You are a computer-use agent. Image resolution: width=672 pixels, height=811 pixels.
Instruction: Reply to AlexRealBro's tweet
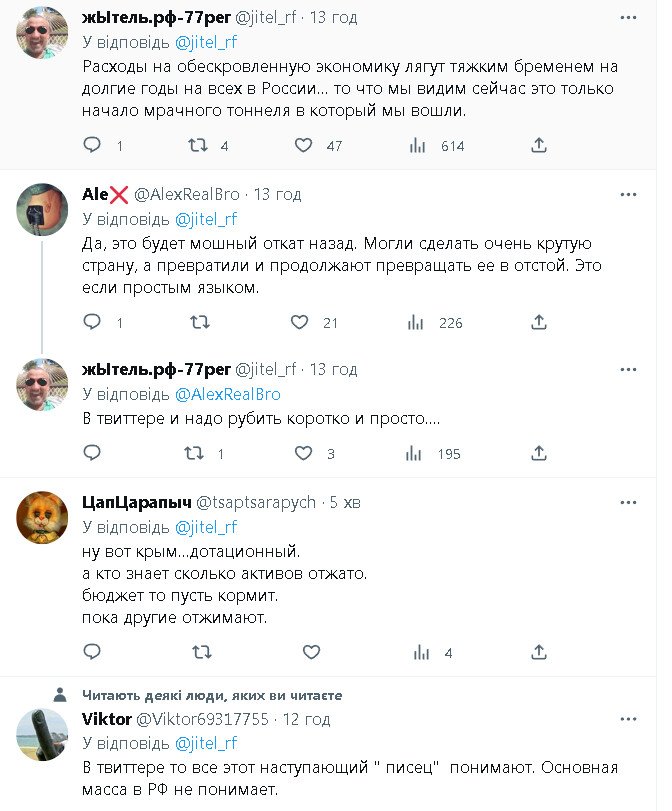(x=92, y=322)
